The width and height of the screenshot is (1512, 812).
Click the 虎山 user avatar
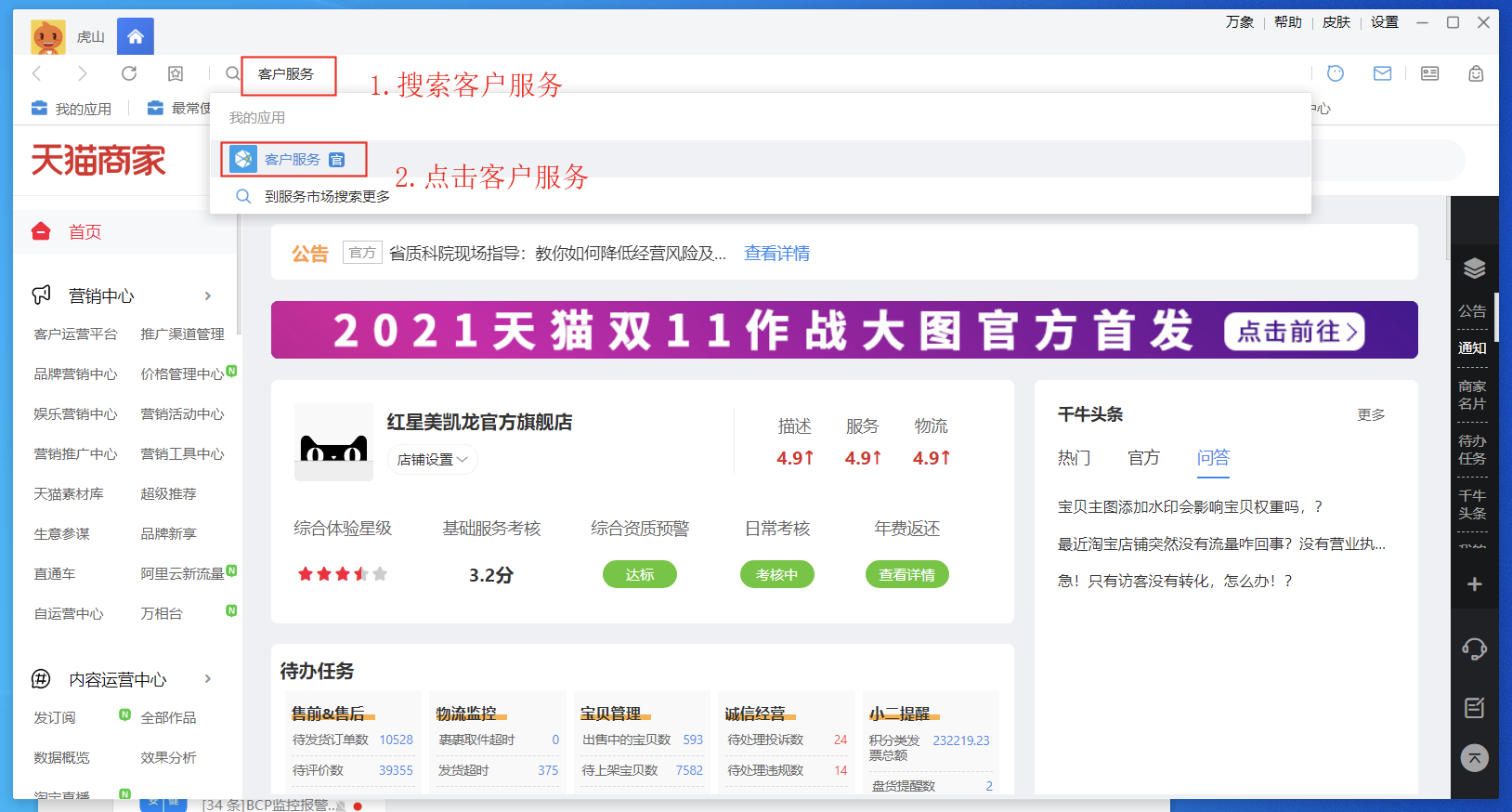pos(48,37)
